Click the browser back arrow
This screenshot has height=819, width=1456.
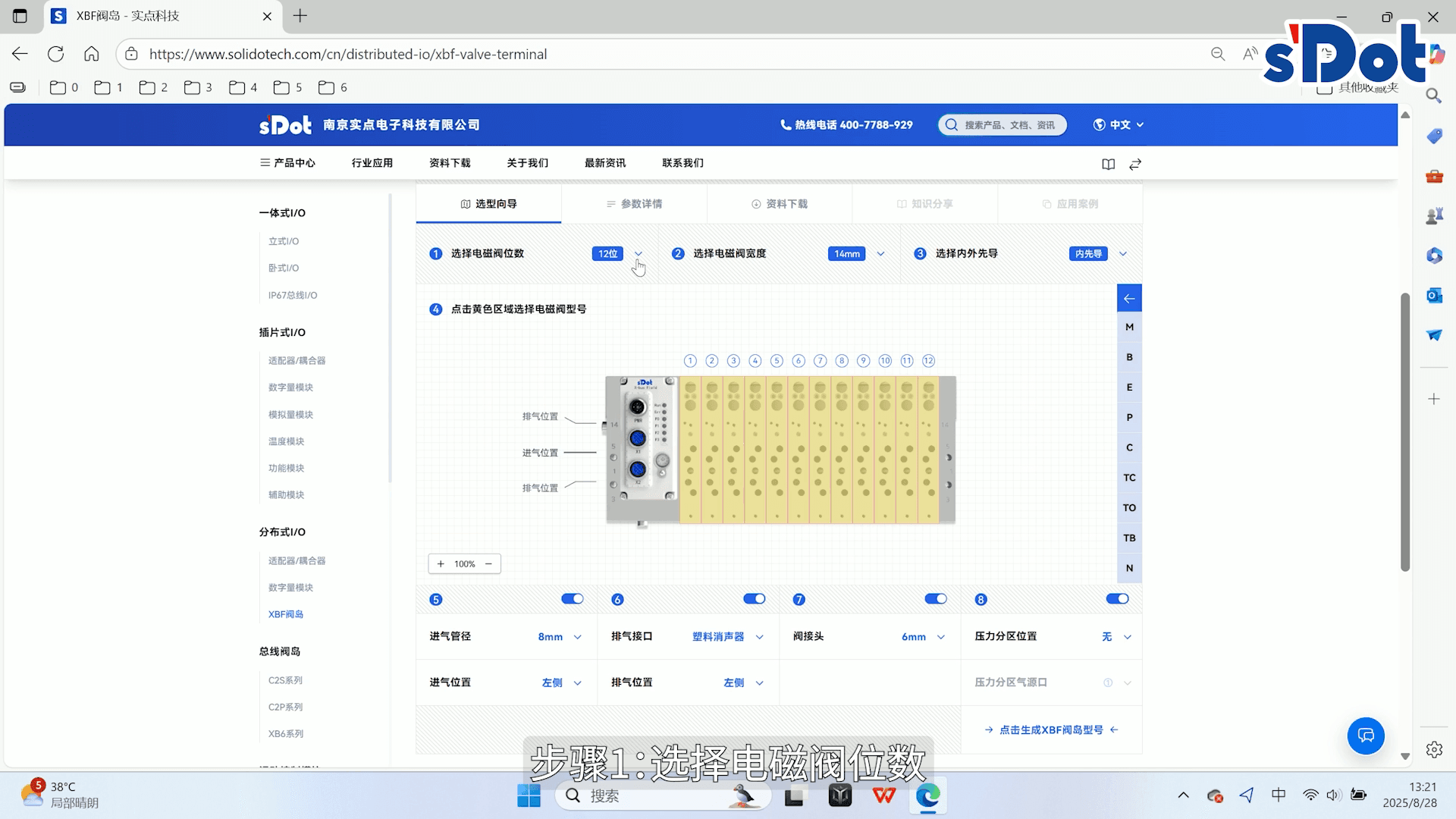20,54
